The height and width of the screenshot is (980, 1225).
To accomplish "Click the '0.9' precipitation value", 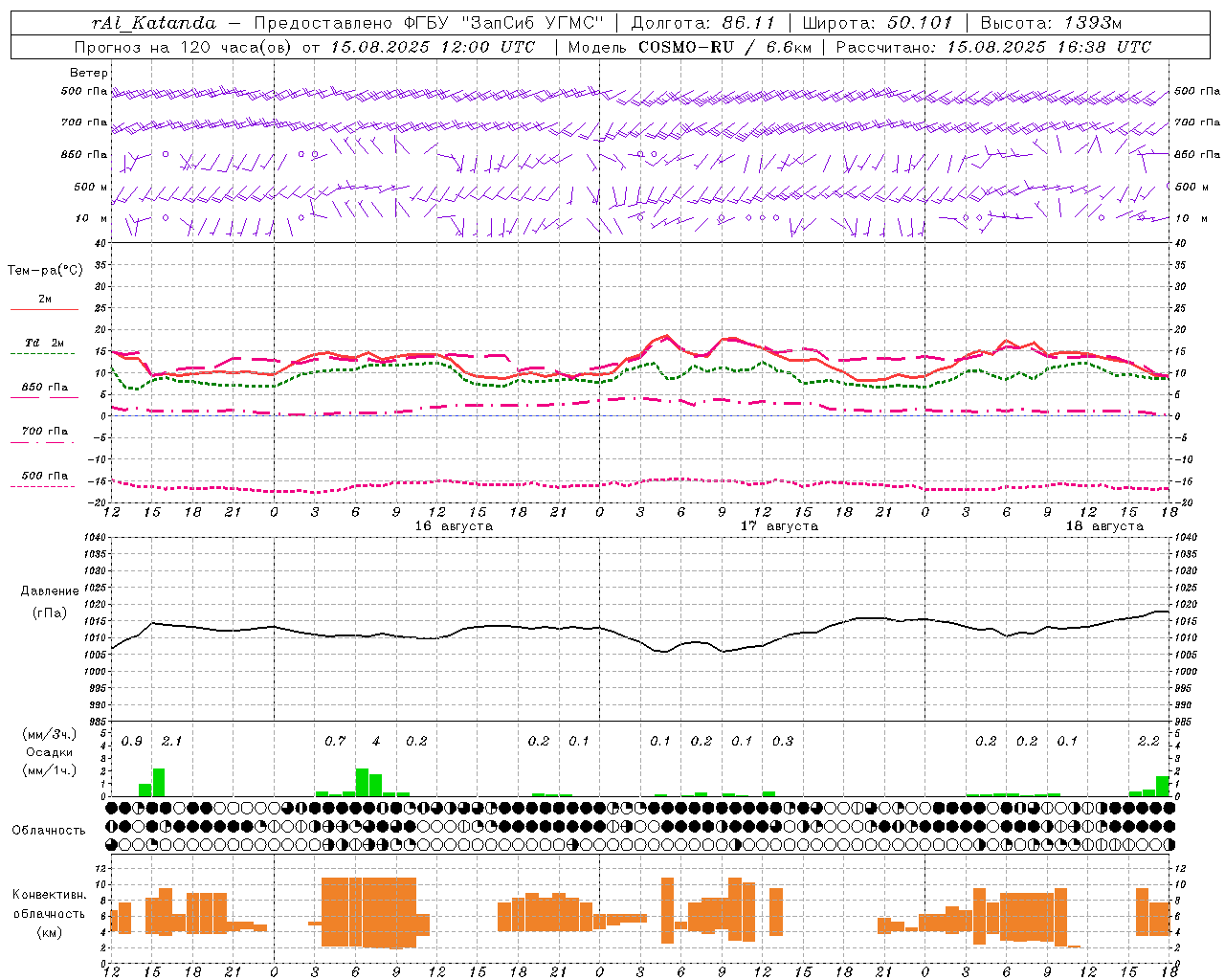I will point(132,742).
